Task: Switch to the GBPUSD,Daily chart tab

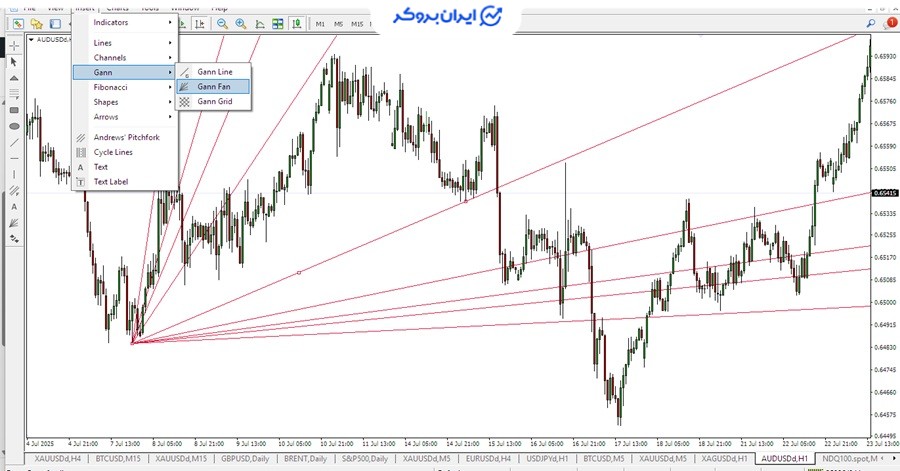Action: (x=245, y=459)
